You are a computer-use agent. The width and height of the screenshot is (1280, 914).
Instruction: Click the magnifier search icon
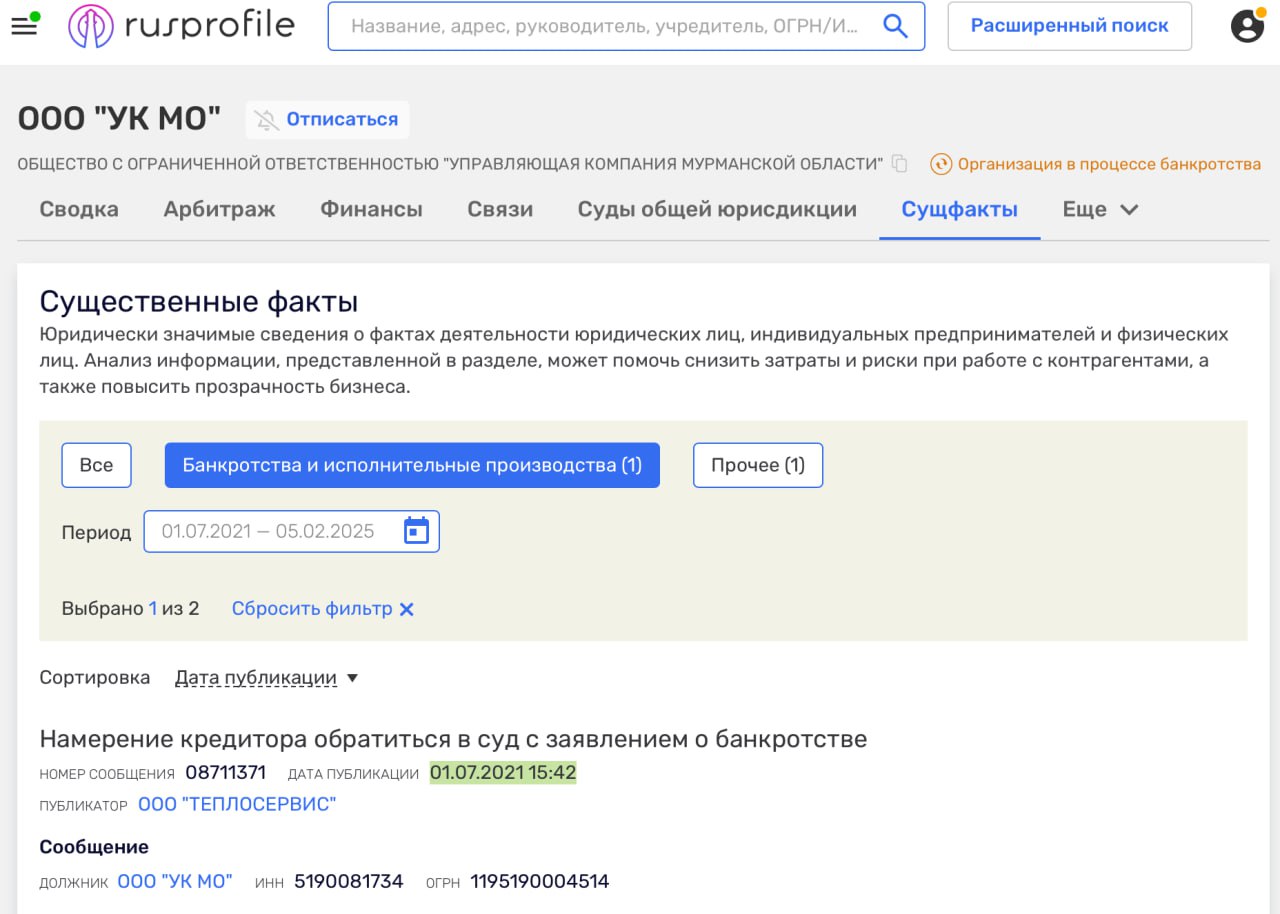tap(896, 26)
